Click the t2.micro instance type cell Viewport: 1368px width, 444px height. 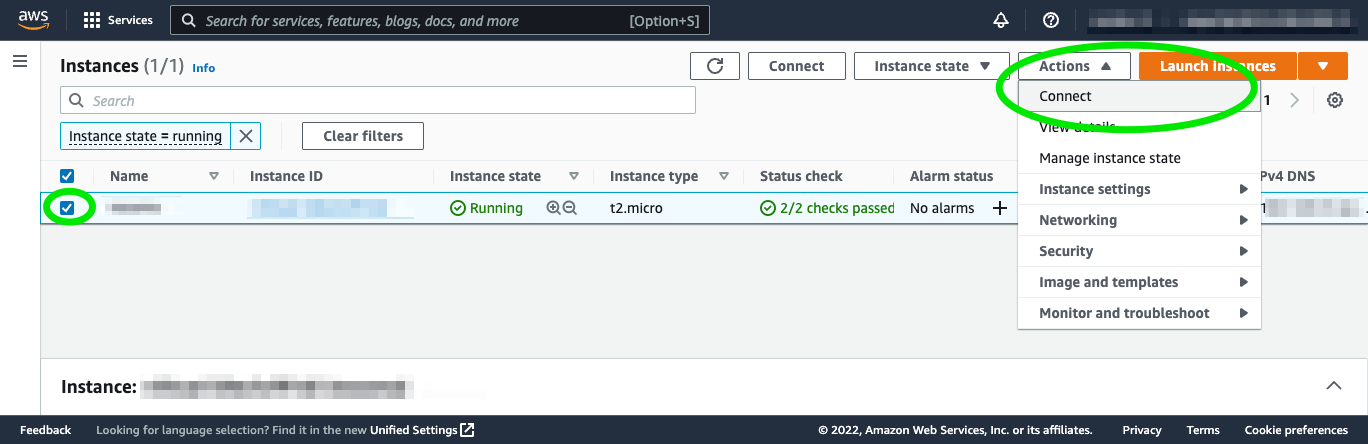tap(636, 208)
